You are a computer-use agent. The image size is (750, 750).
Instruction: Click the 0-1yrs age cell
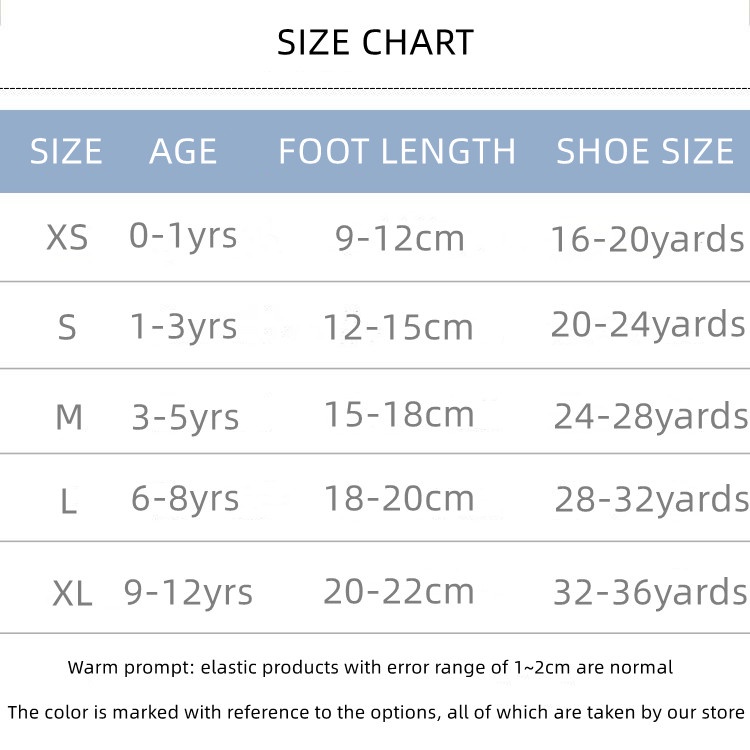[183, 236]
